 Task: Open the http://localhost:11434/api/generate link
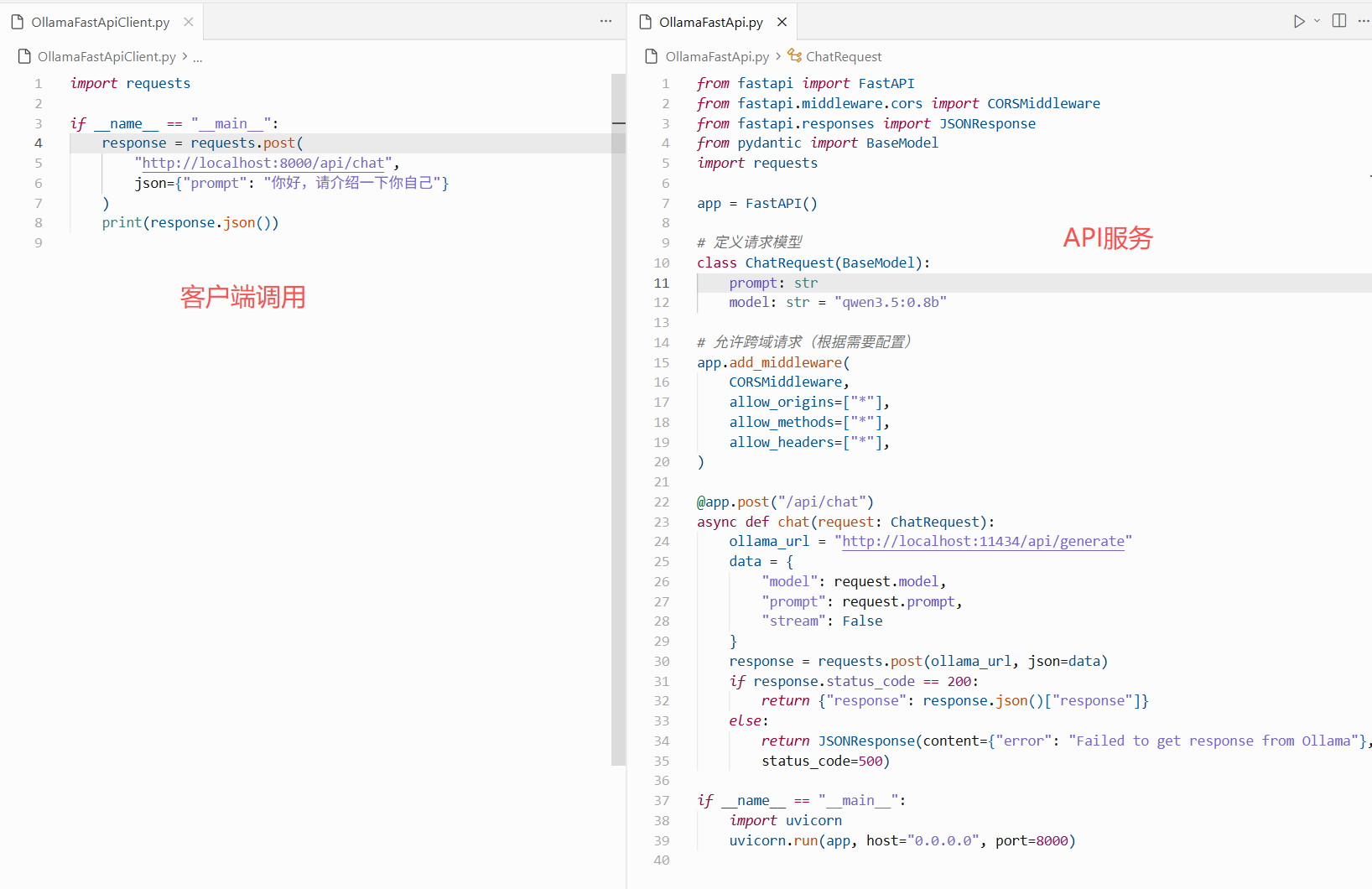pyautogui.click(x=983, y=541)
